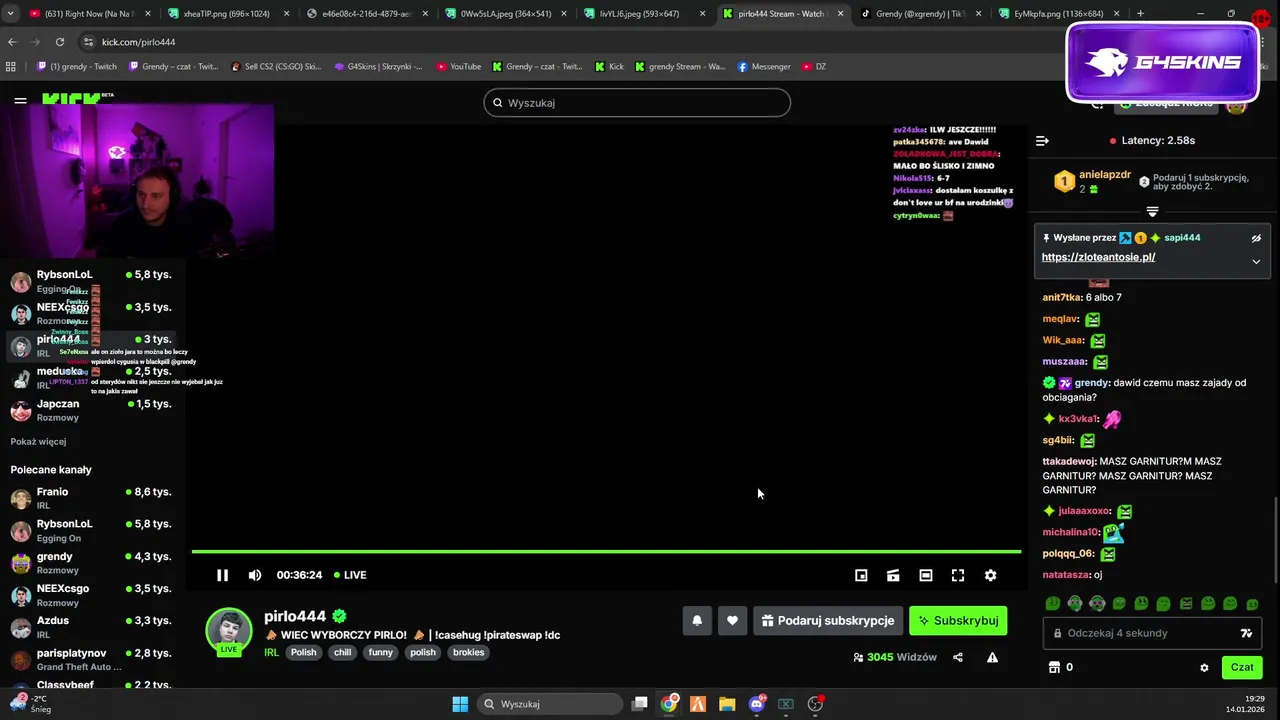Jump to LIVE indicator in player

point(350,575)
